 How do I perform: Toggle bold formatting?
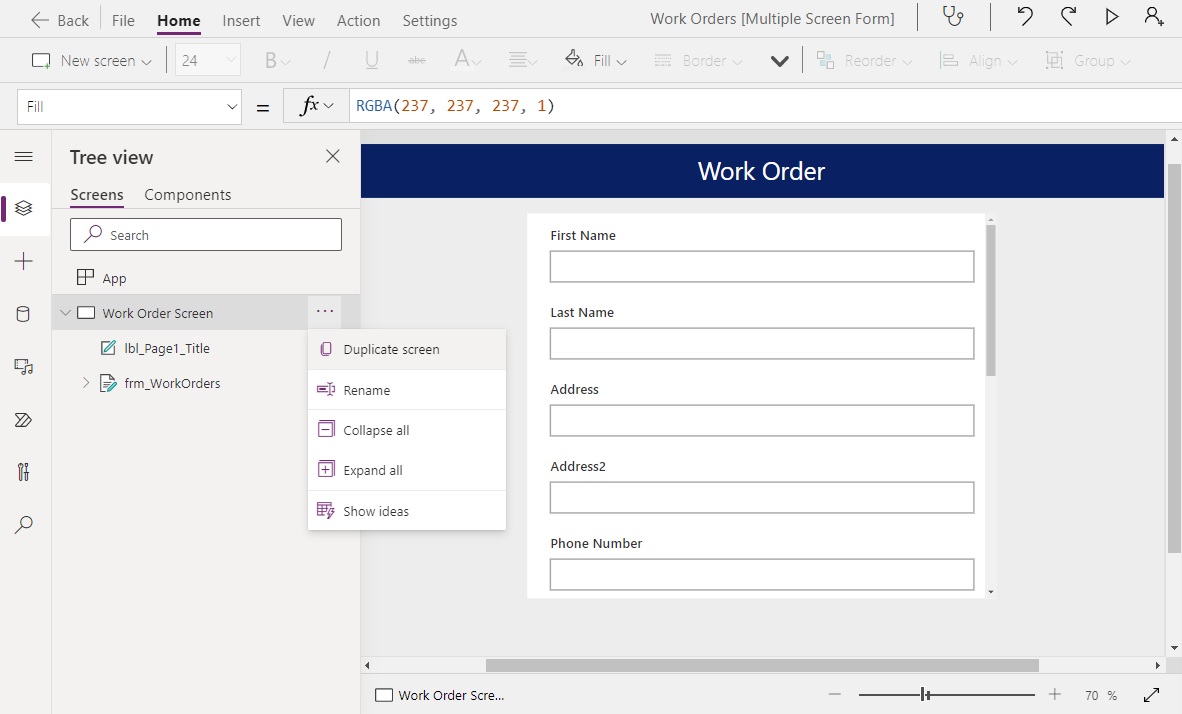tap(271, 60)
